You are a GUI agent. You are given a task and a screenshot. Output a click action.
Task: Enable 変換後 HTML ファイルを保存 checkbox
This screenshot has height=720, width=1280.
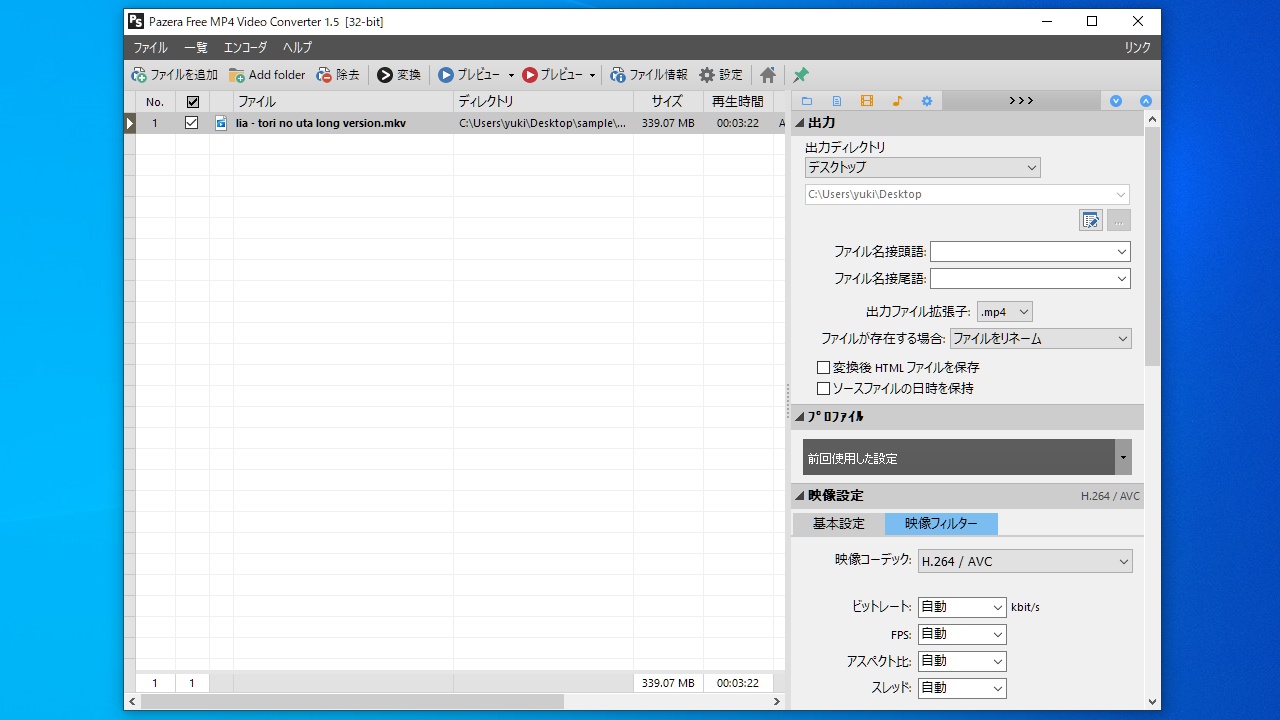coord(824,368)
